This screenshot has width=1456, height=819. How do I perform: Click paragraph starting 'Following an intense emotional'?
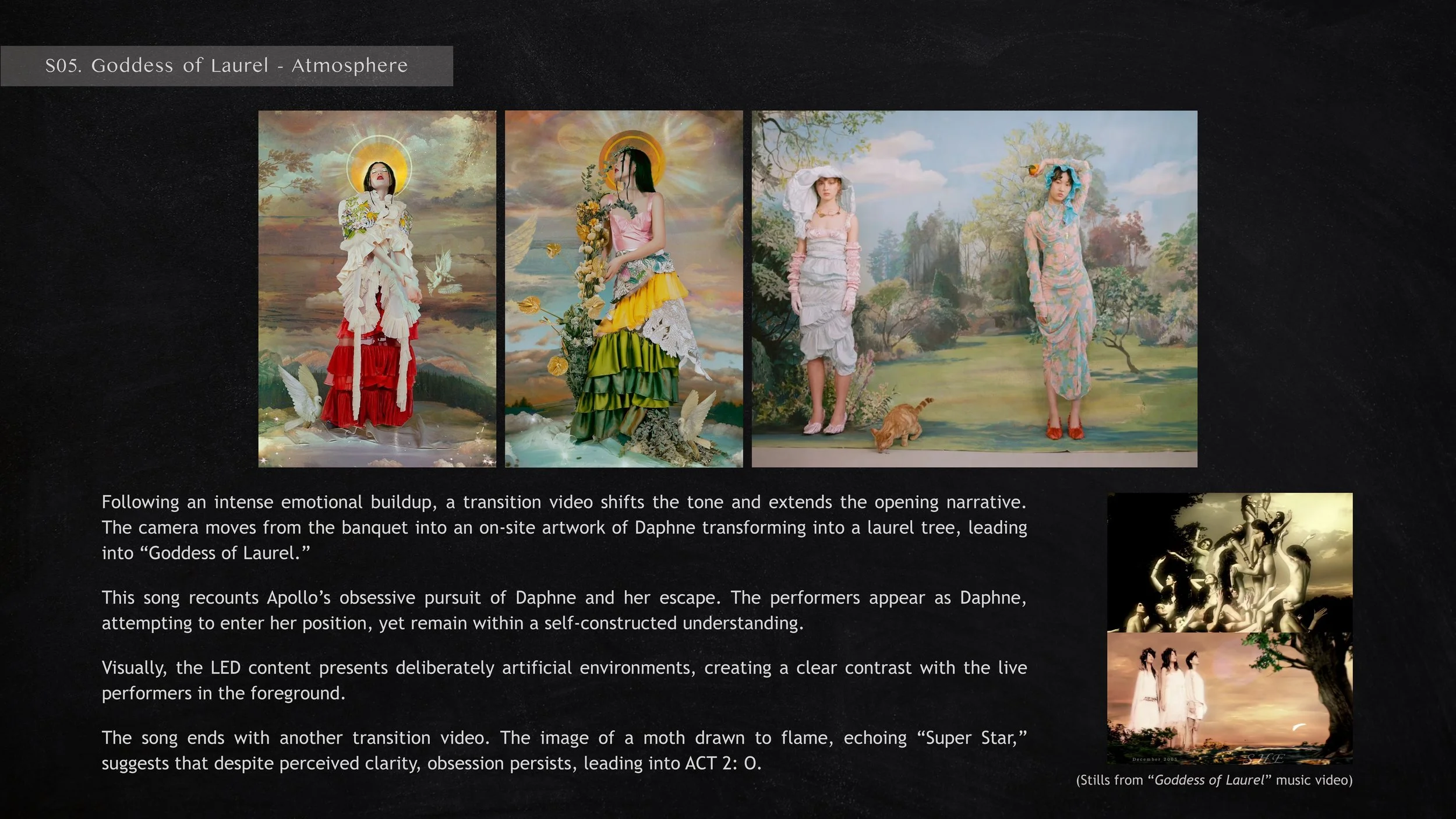564,527
